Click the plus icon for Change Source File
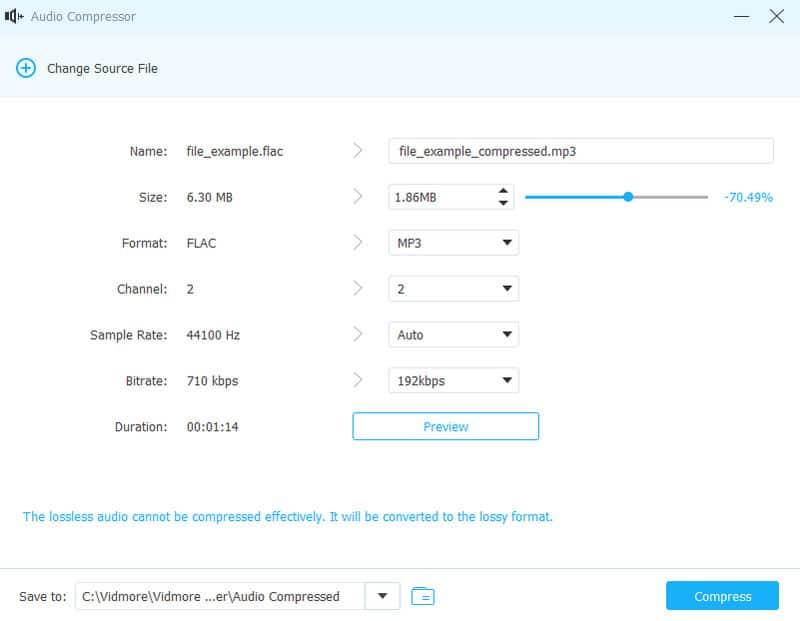Image resolution: width=800 pixels, height=621 pixels. tap(25, 68)
